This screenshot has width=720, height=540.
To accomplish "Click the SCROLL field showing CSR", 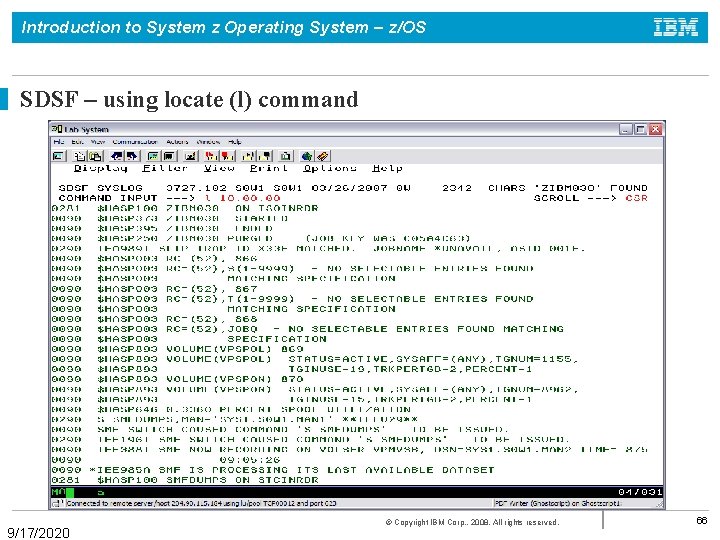I will pyautogui.click(x=636, y=198).
